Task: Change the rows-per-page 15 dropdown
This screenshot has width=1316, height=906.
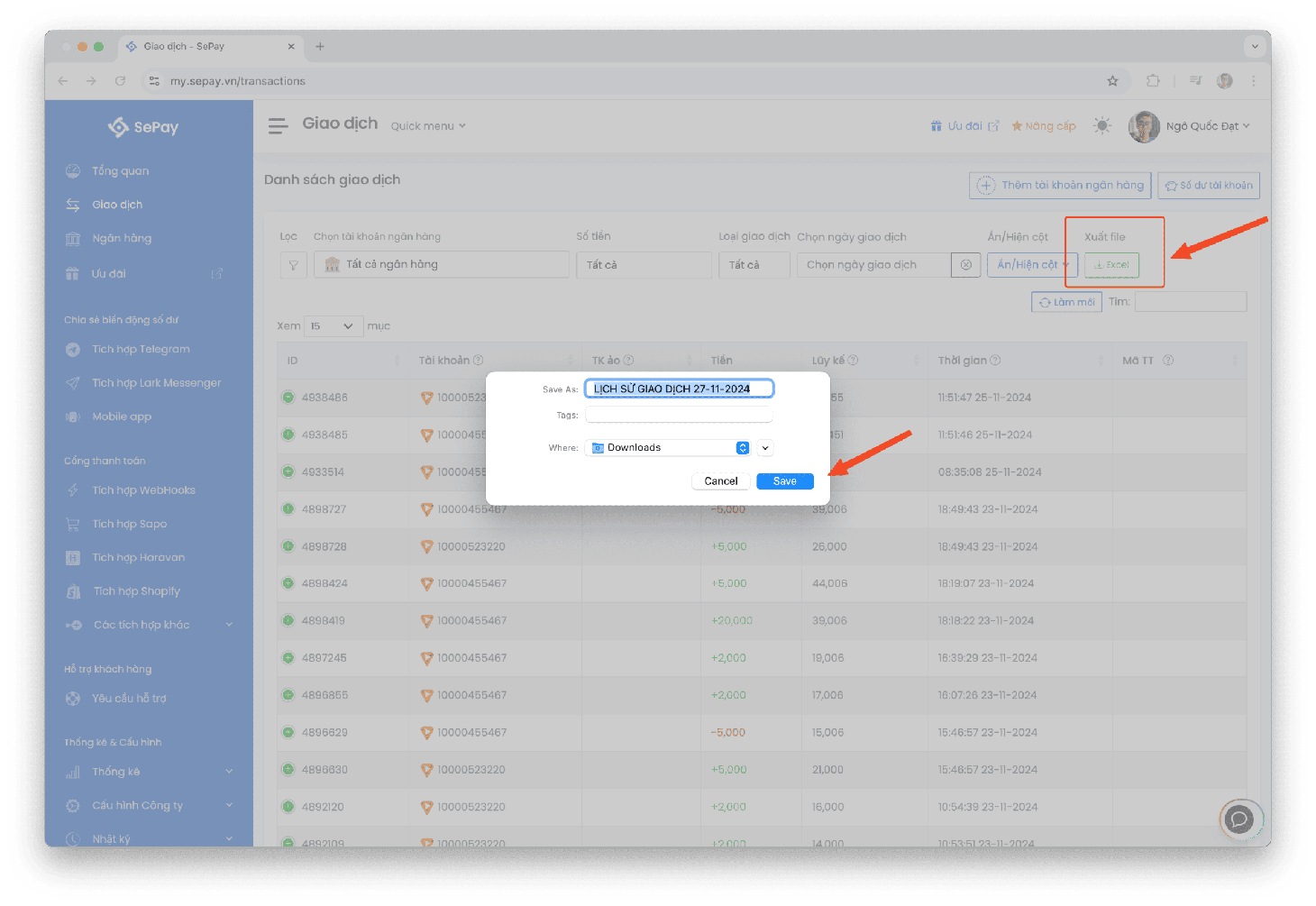Action: [333, 326]
